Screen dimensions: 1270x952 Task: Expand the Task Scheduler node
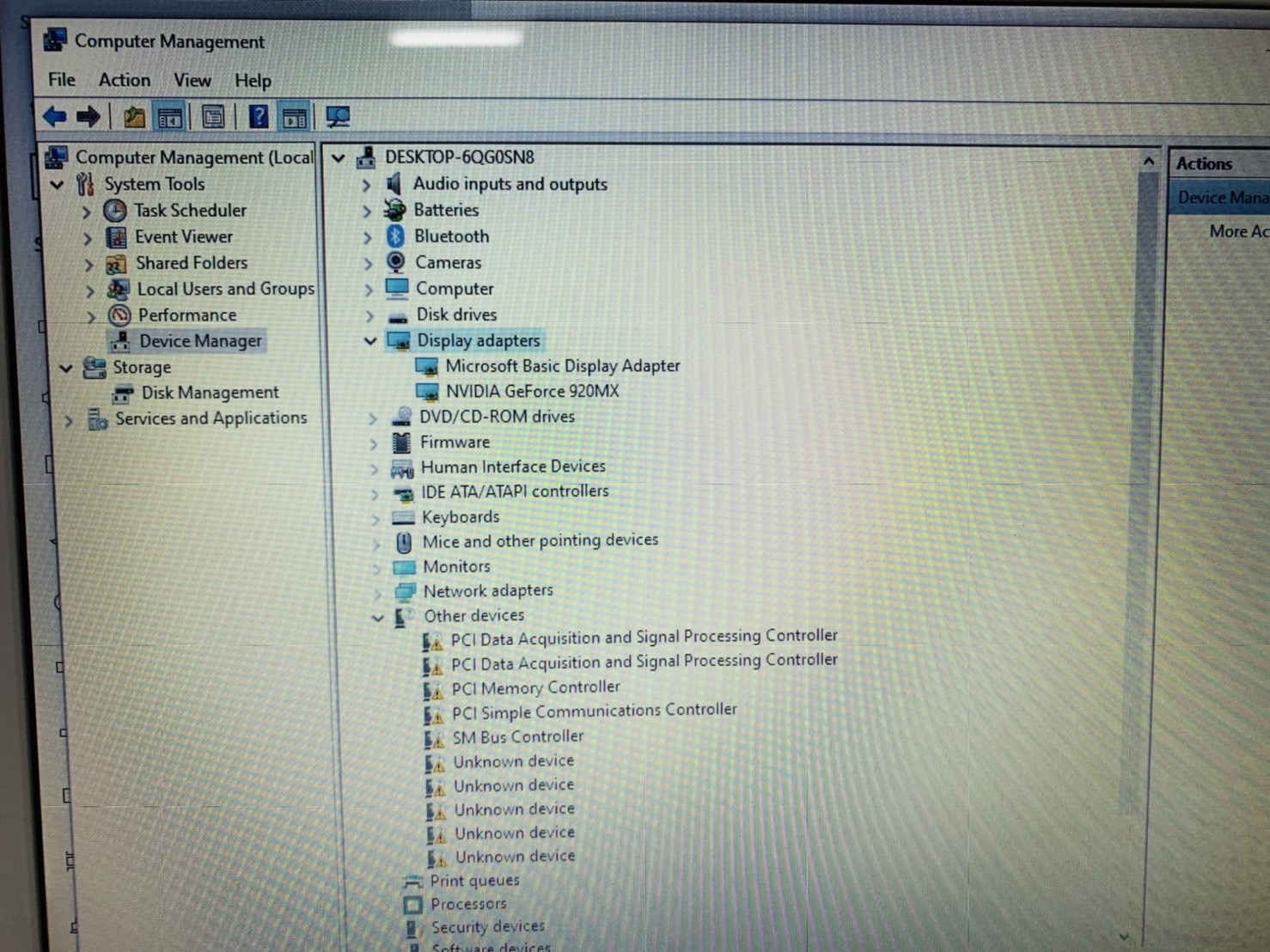(87, 211)
